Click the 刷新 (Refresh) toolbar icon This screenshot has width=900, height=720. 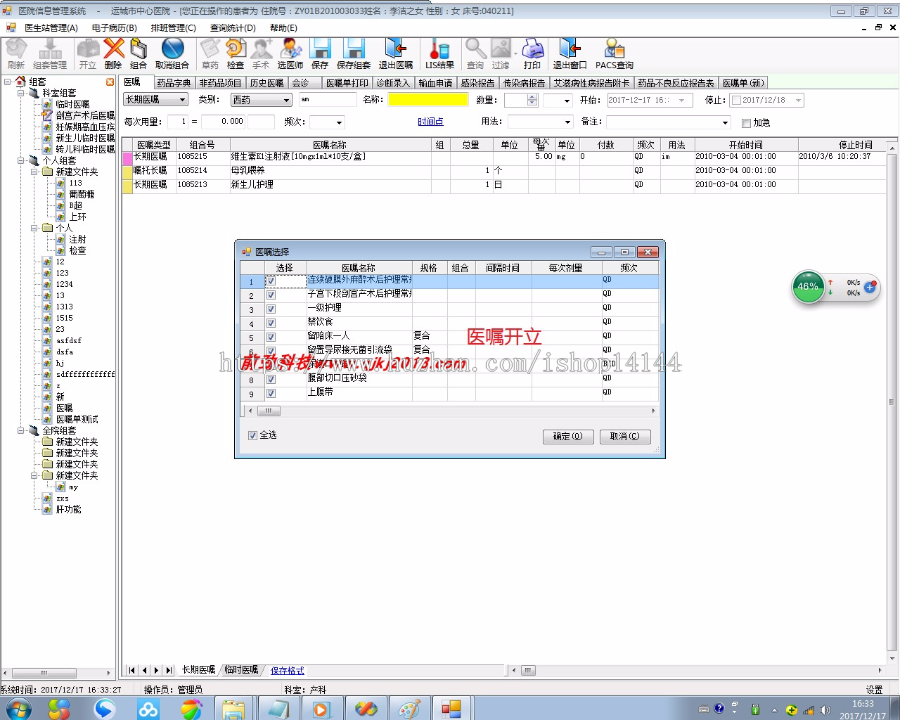tap(16, 55)
